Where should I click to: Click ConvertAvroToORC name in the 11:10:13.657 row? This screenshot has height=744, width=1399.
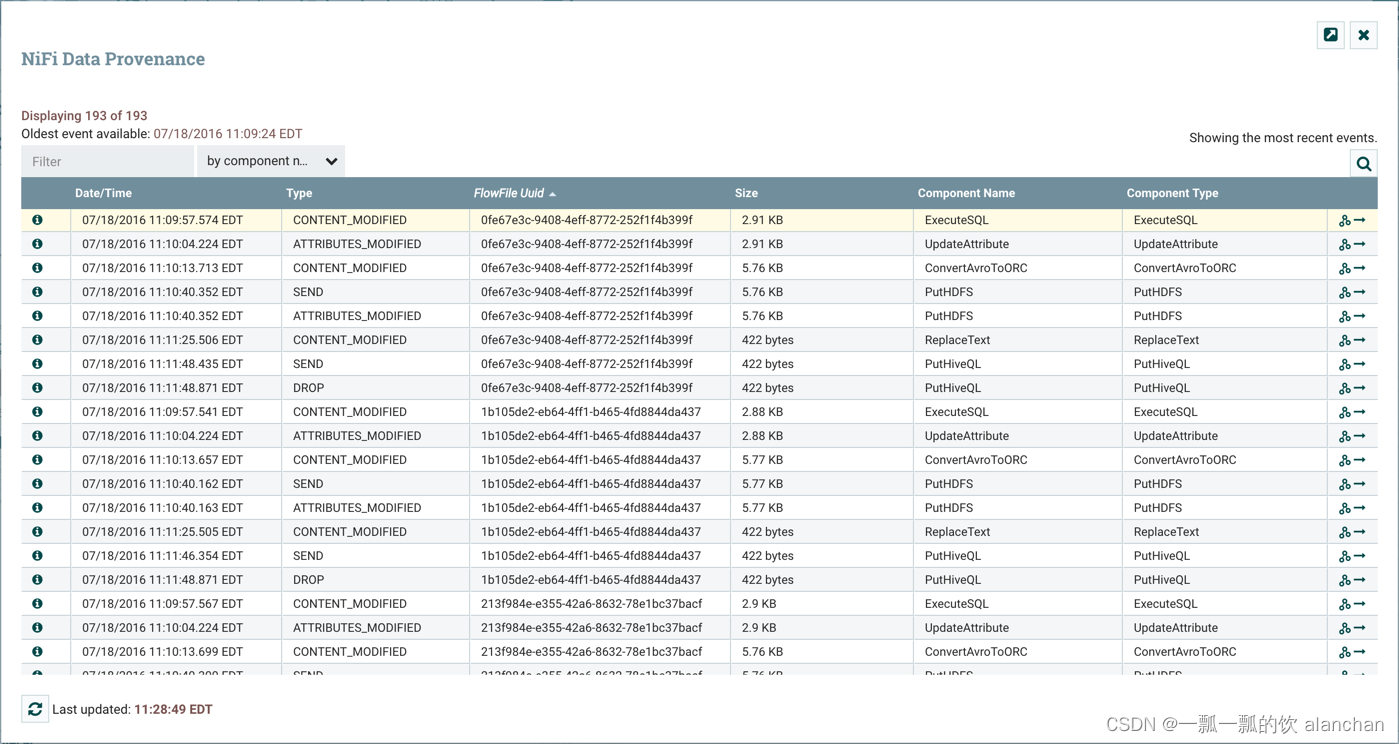pos(976,460)
